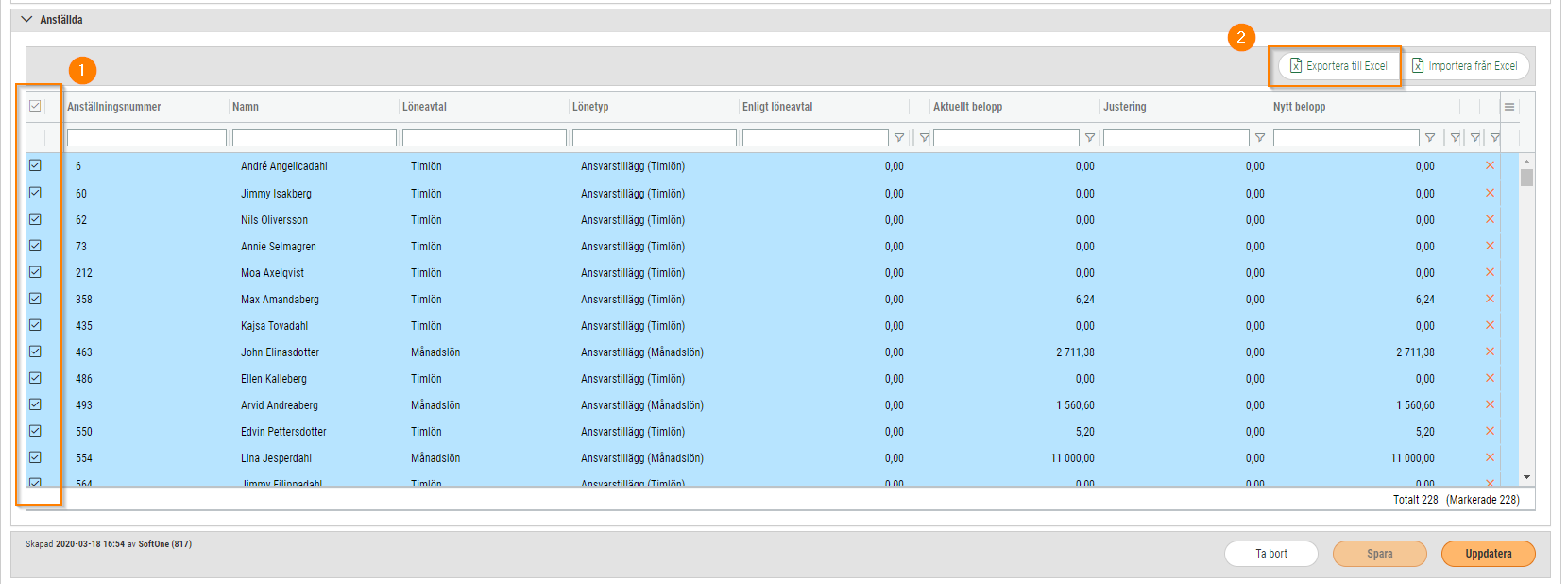This screenshot has width=1568, height=584.
Task: Click filter icon beside Justering filter field
Action: (1260, 138)
